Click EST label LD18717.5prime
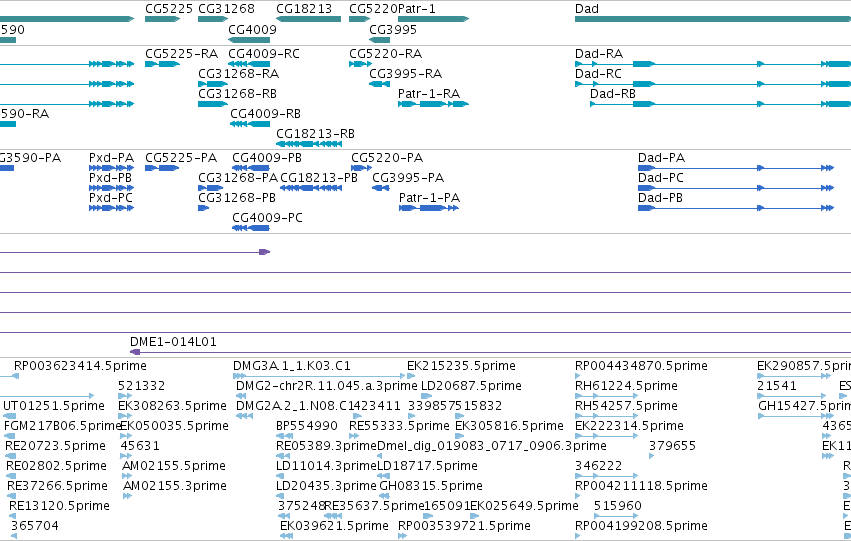 (x=427, y=466)
